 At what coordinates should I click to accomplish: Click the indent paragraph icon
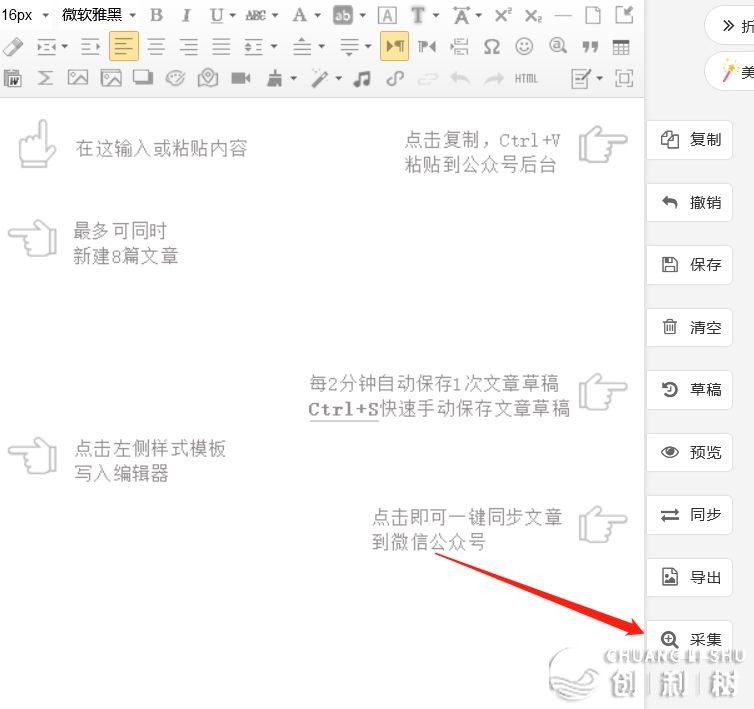(x=90, y=47)
